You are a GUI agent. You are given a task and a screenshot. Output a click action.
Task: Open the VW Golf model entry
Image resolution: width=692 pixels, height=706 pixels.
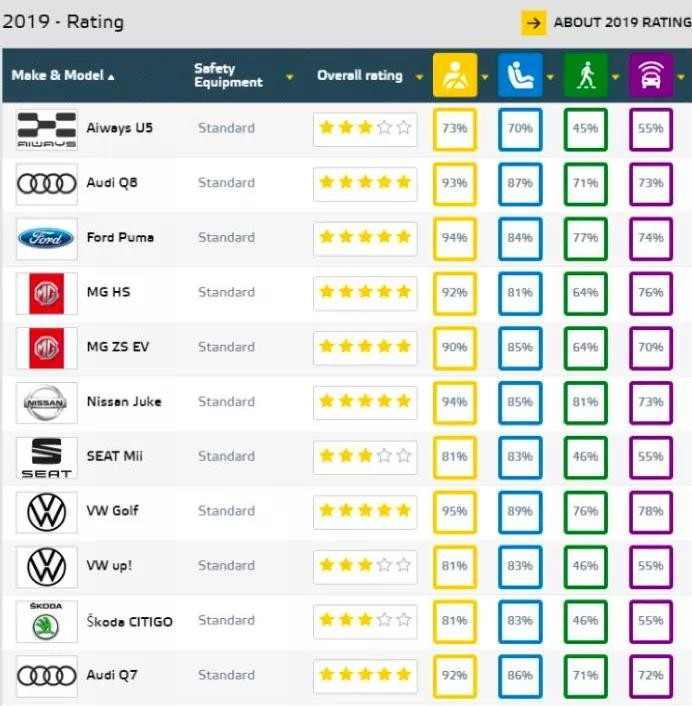tap(113, 511)
